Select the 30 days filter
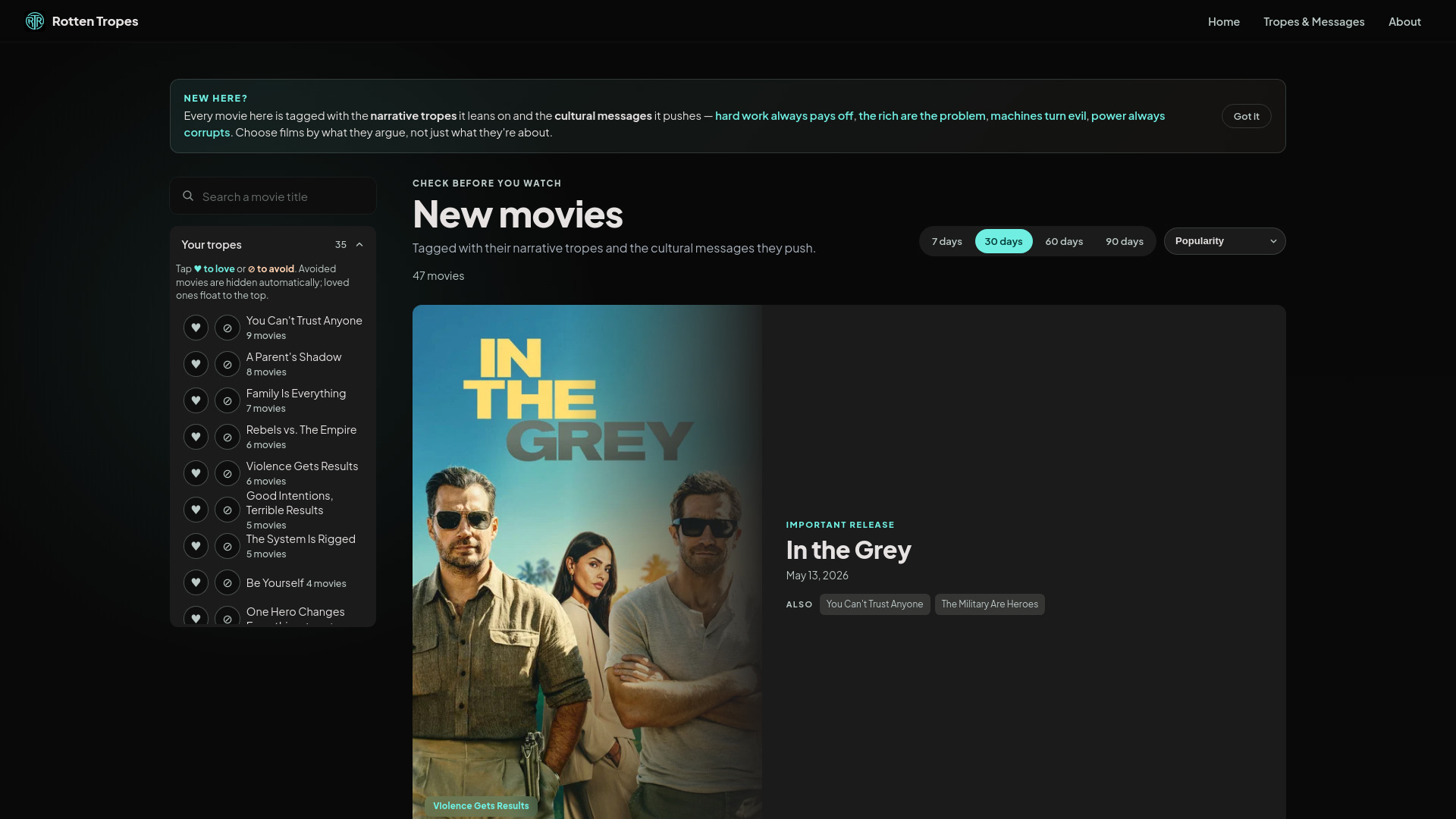This screenshot has width=1456, height=819. 1003,241
